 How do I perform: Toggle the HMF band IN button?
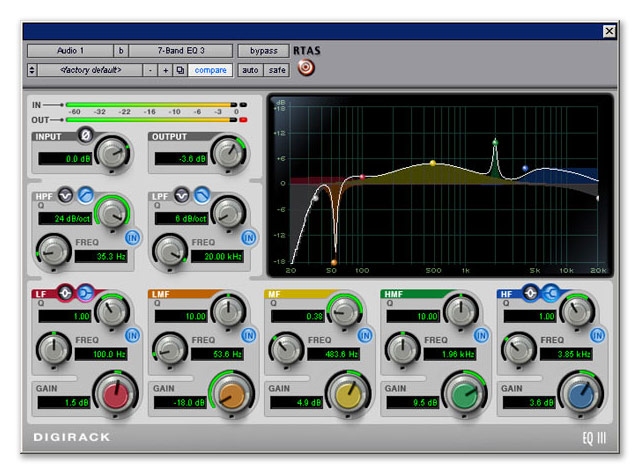pos(482,335)
